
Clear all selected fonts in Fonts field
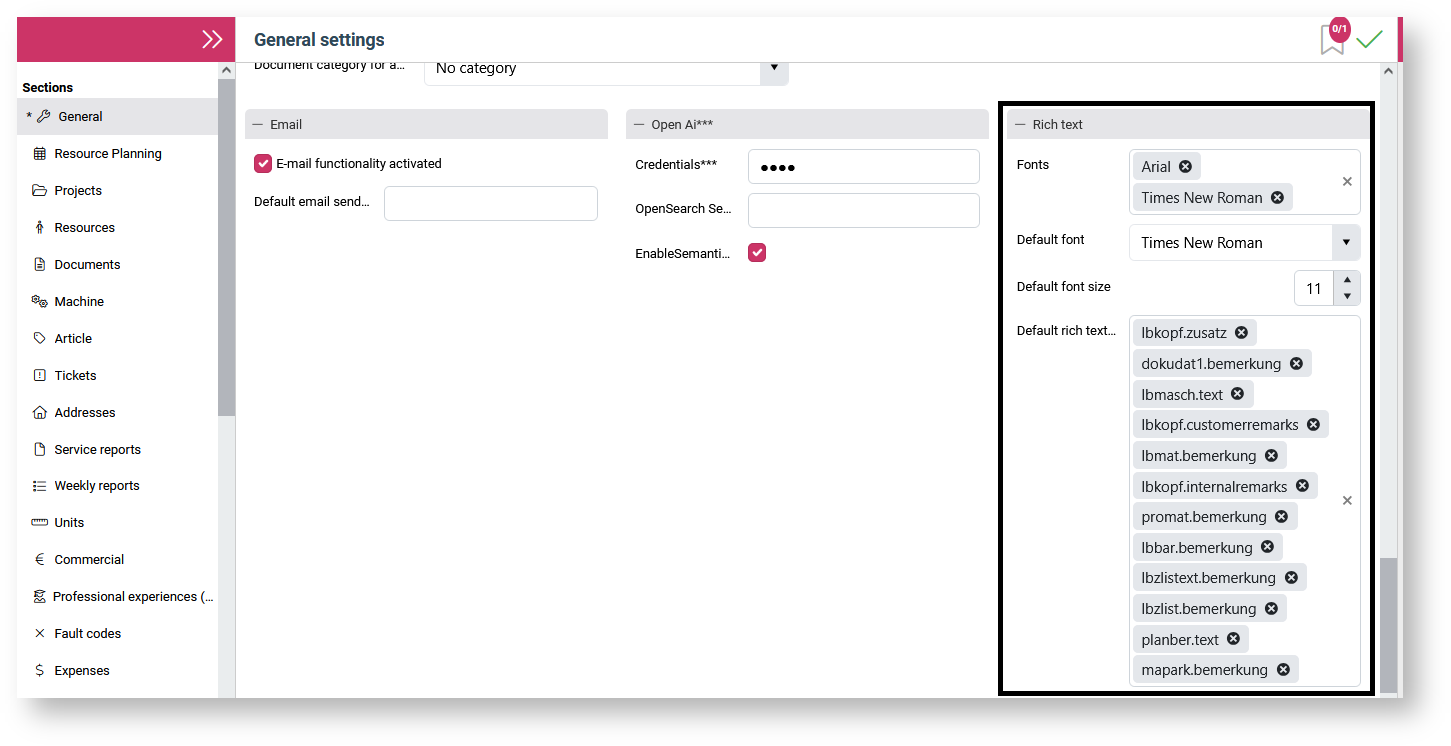coord(1347,182)
